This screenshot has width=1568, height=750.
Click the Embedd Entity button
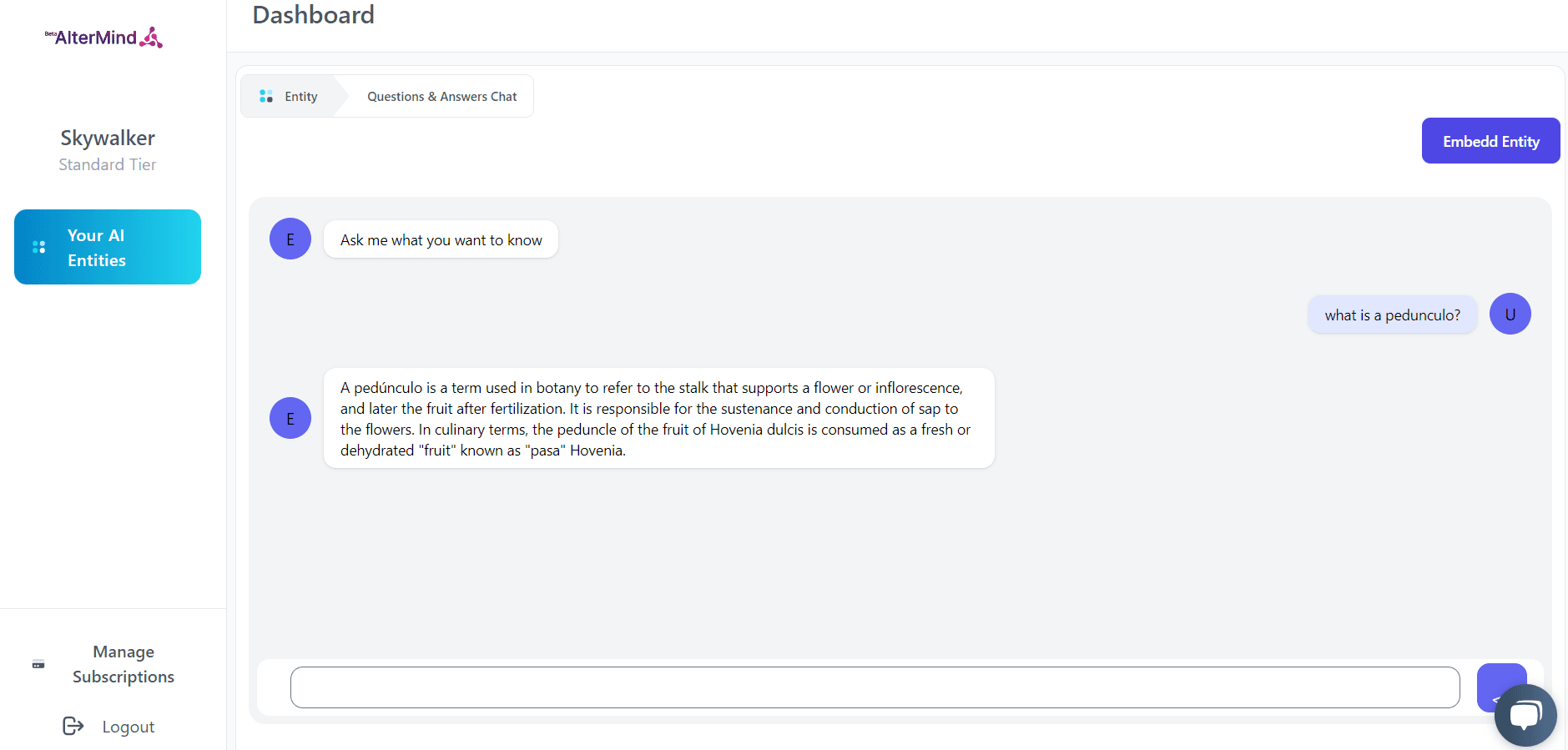coord(1490,141)
